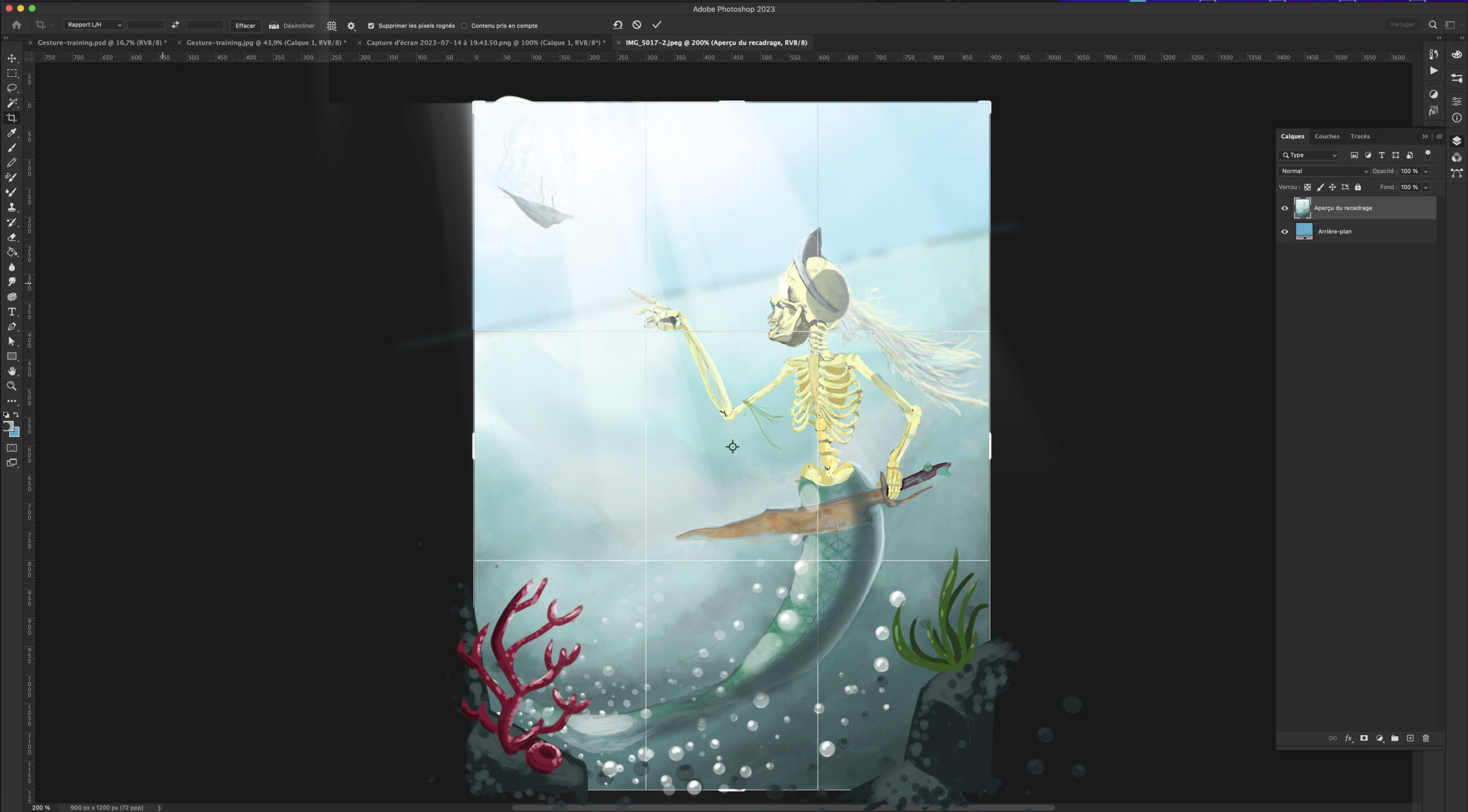Toggle lock all padlock icon

tap(1357, 187)
